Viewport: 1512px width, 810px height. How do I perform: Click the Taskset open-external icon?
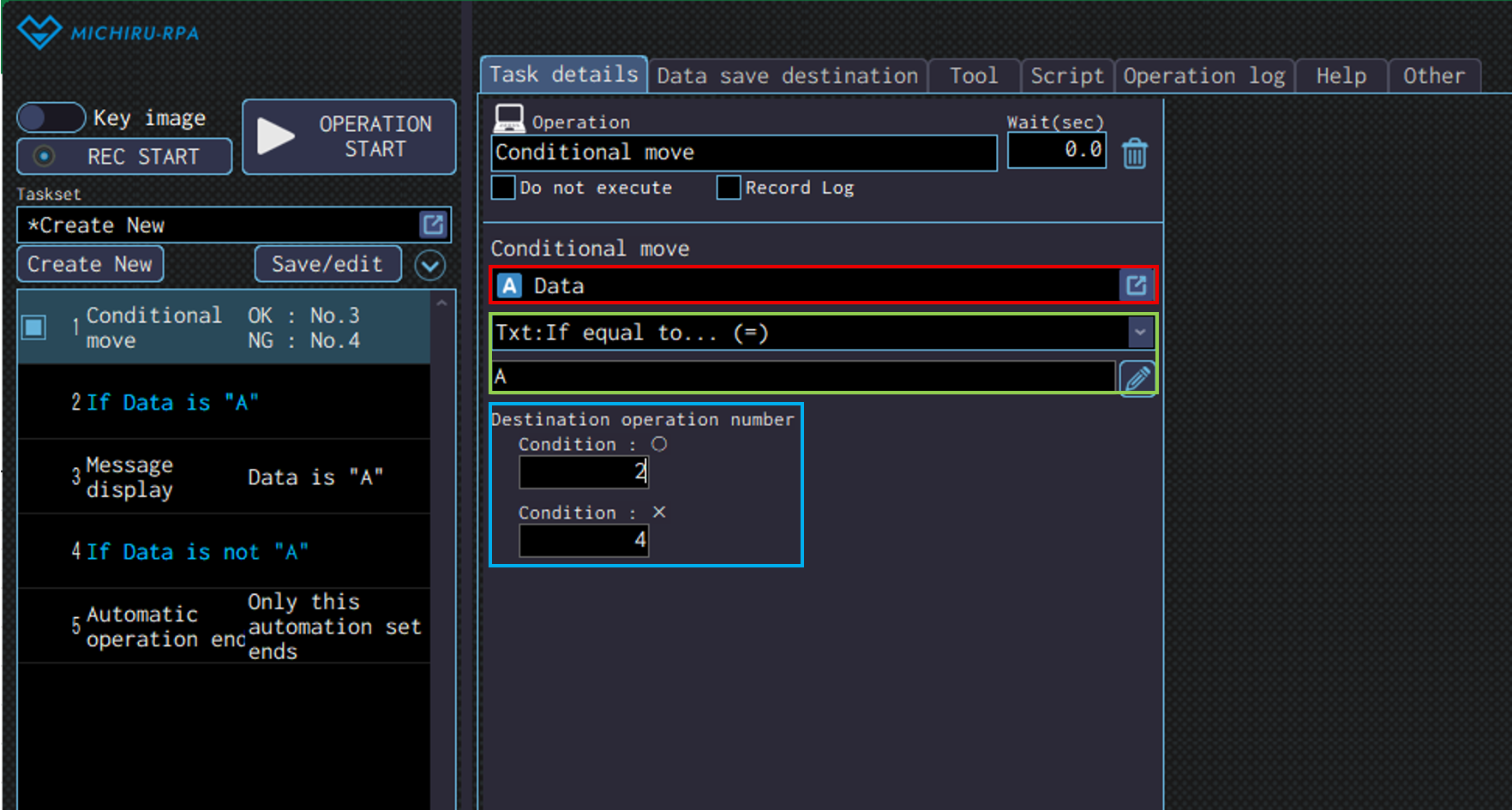[x=433, y=225]
